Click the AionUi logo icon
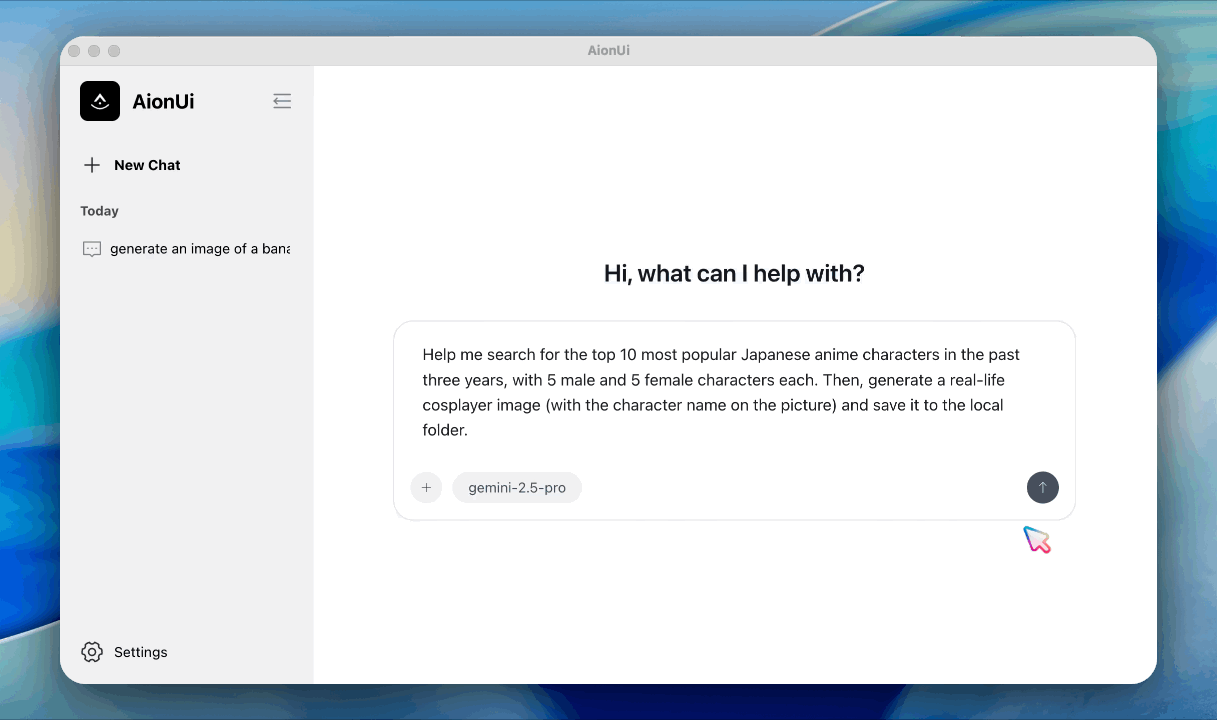 [x=100, y=101]
